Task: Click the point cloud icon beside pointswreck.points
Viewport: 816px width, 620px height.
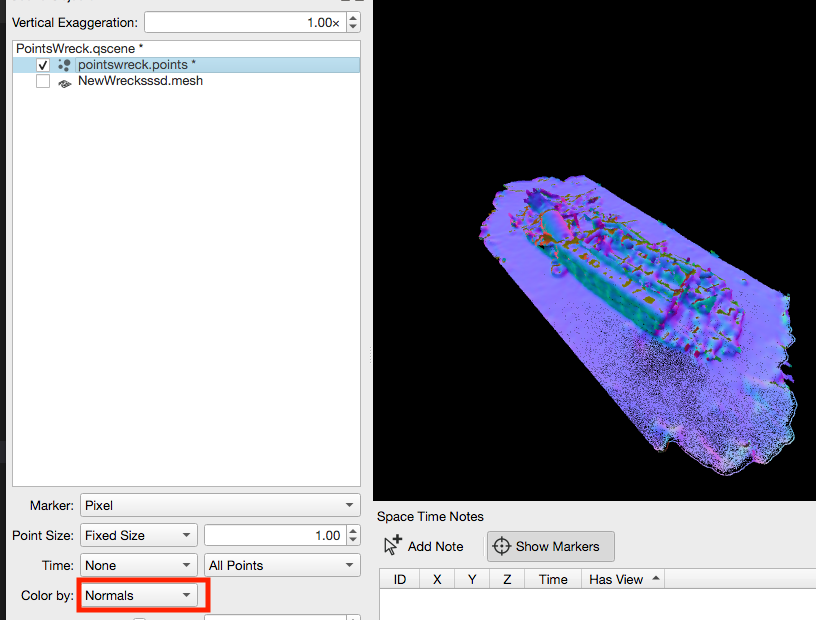Action: (64, 64)
